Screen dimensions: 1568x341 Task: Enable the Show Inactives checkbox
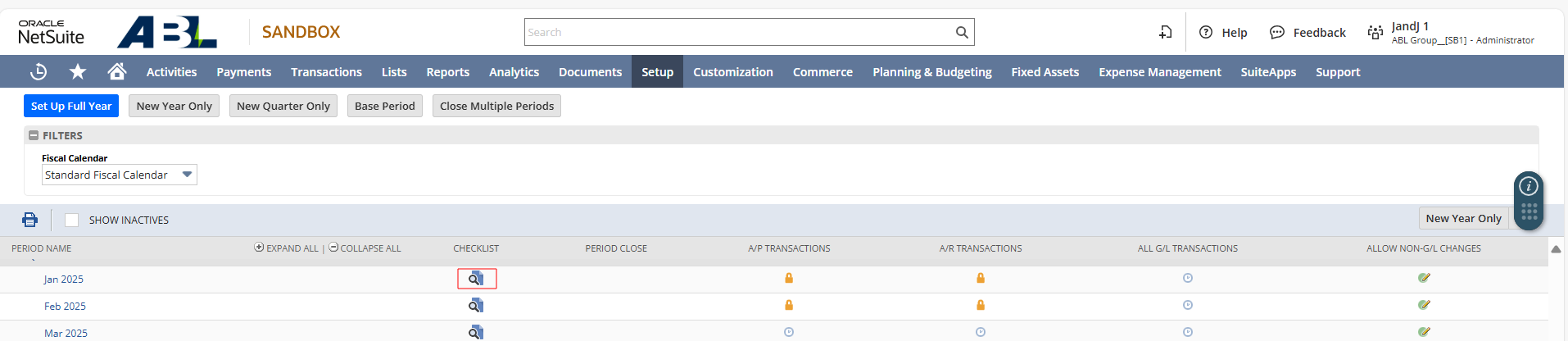(x=72, y=220)
